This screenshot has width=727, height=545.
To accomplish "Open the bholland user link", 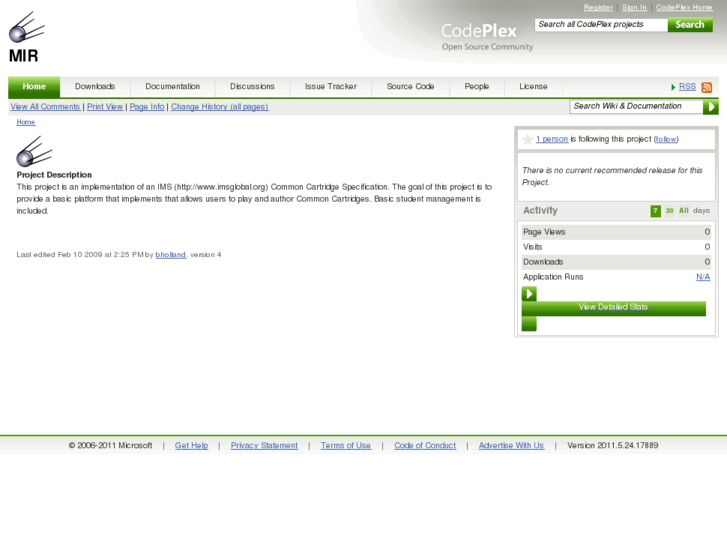I will point(171,255).
